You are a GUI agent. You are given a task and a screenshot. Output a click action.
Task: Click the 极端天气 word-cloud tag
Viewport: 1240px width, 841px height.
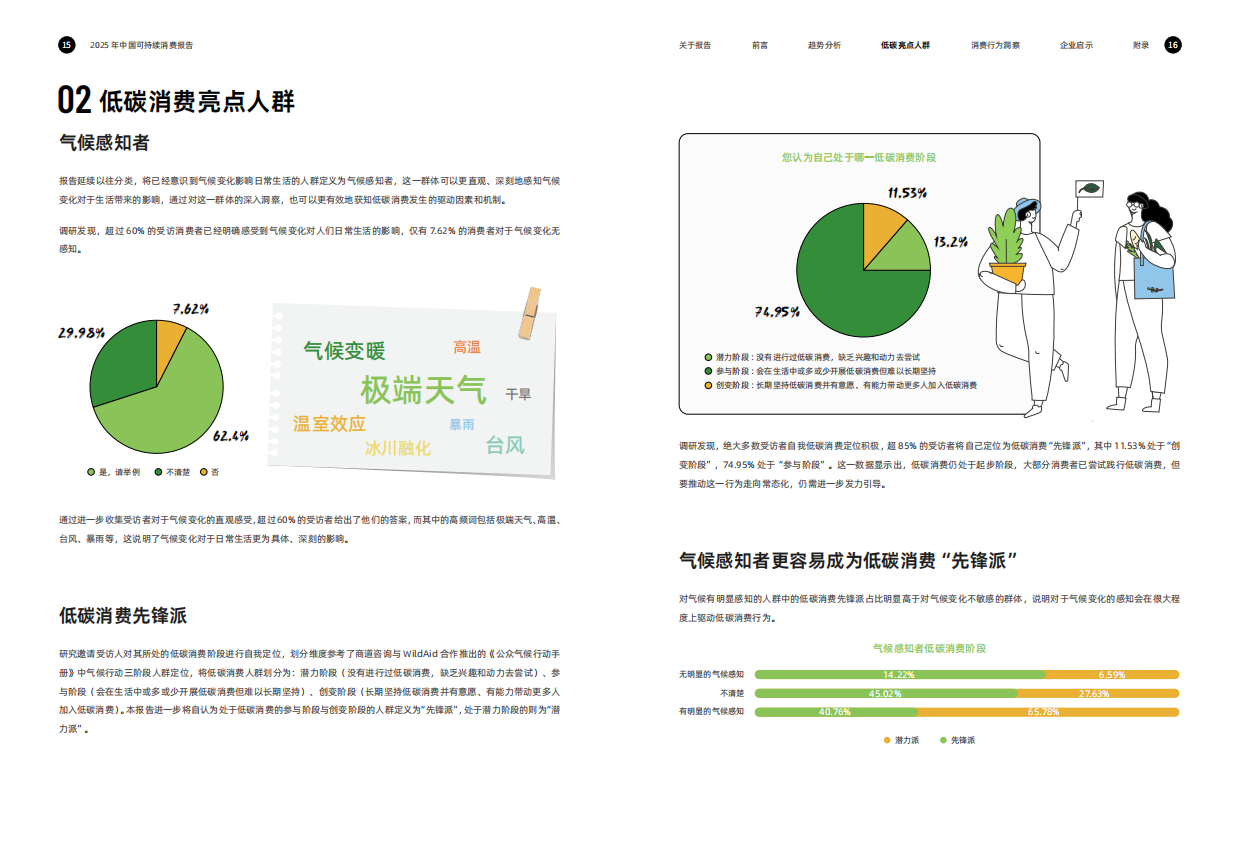(422, 388)
